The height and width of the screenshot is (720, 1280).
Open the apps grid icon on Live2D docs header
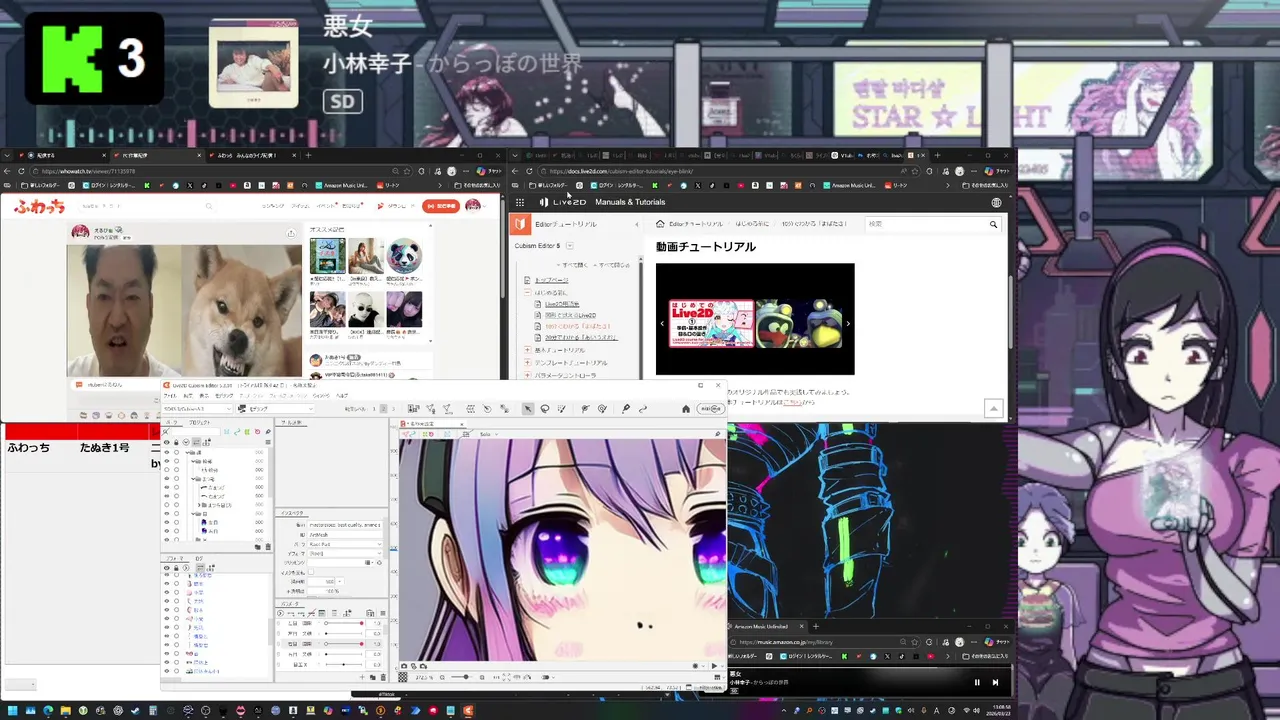tap(520, 202)
